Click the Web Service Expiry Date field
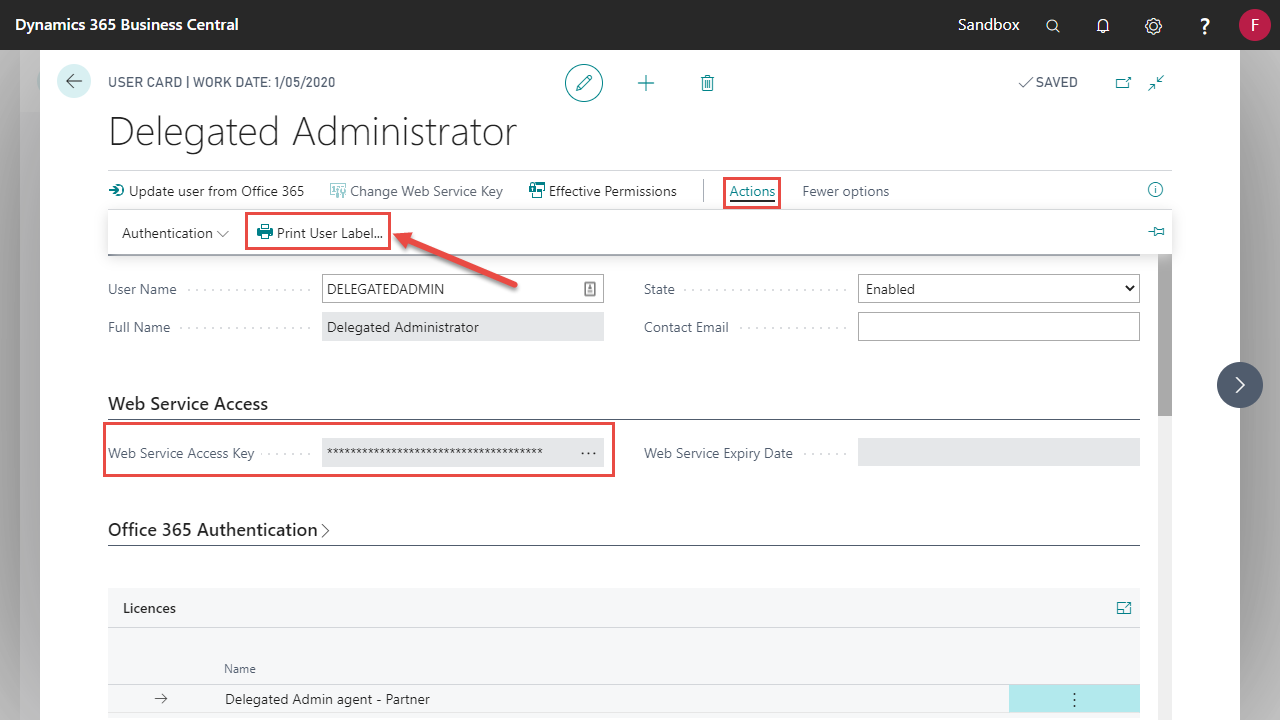The image size is (1280, 720). (999, 452)
